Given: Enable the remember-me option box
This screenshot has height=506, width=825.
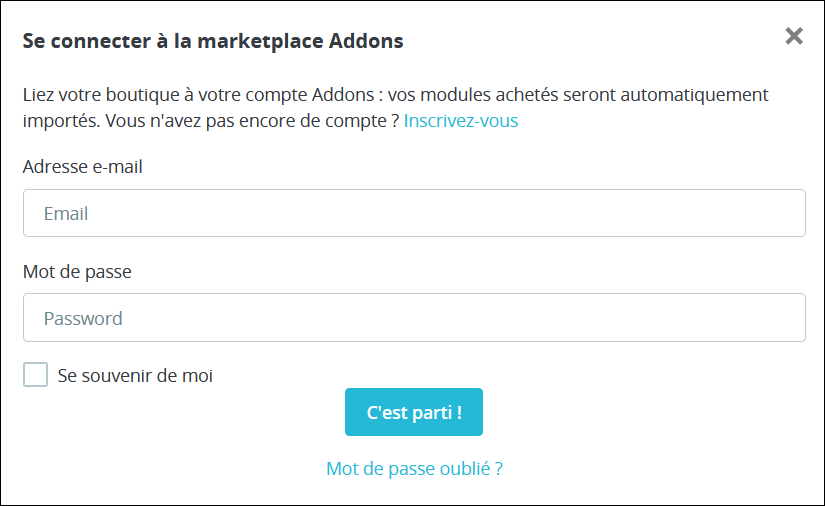Looking at the screenshot, I should pyautogui.click(x=36, y=375).
